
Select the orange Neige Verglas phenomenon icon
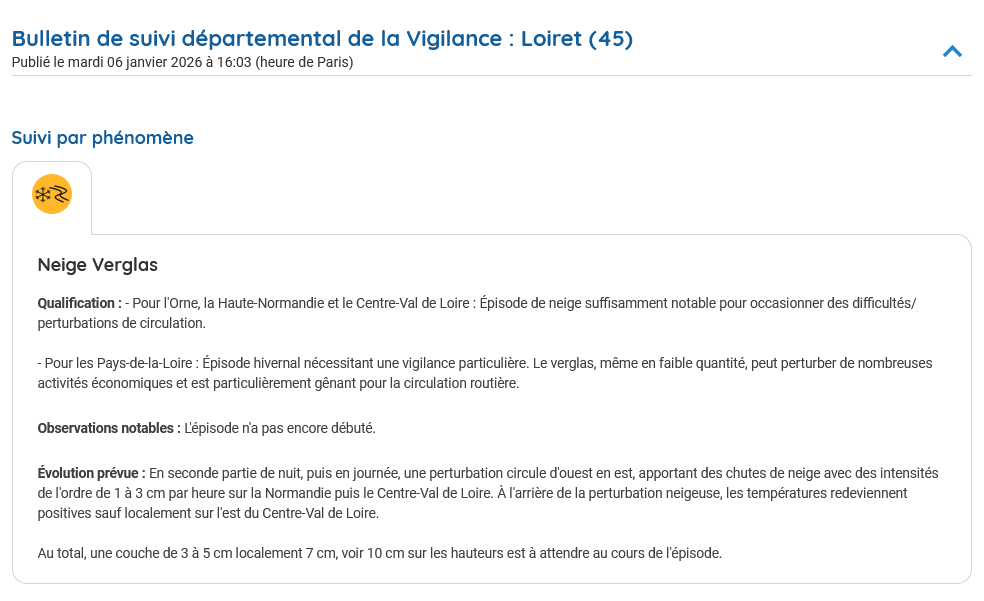tap(52, 194)
